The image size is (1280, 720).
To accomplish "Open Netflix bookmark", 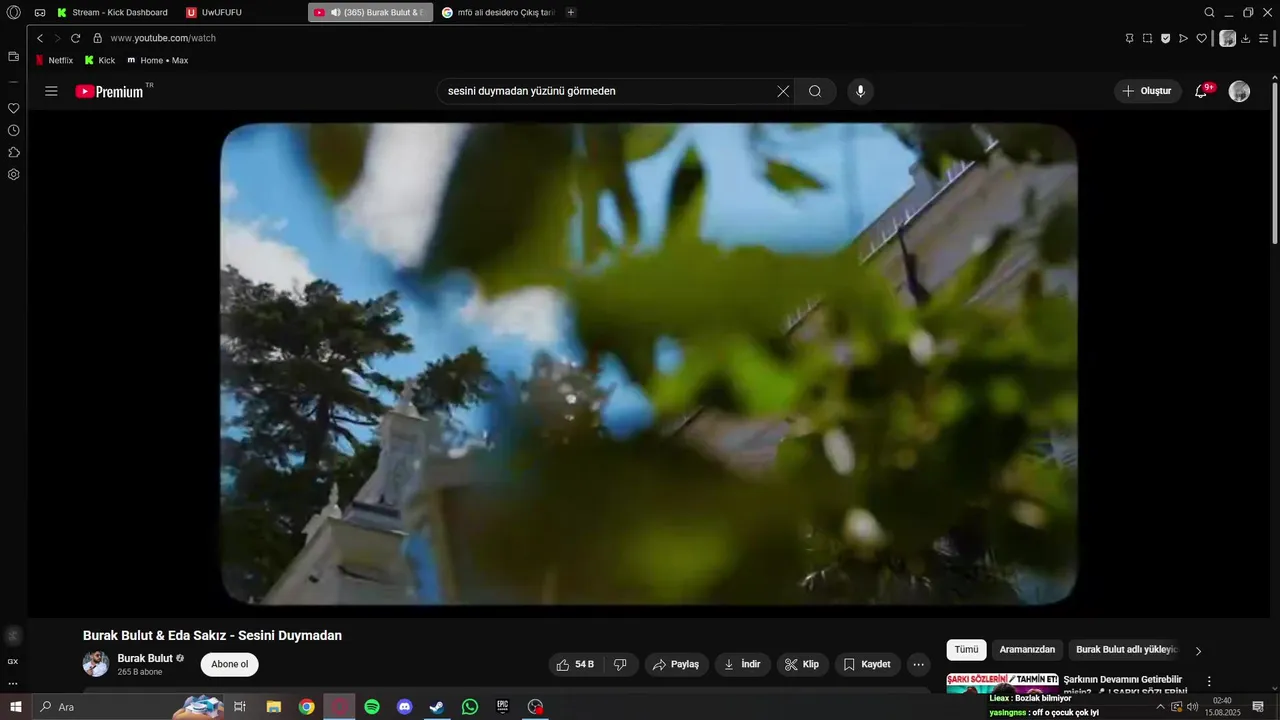I will click(x=54, y=60).
